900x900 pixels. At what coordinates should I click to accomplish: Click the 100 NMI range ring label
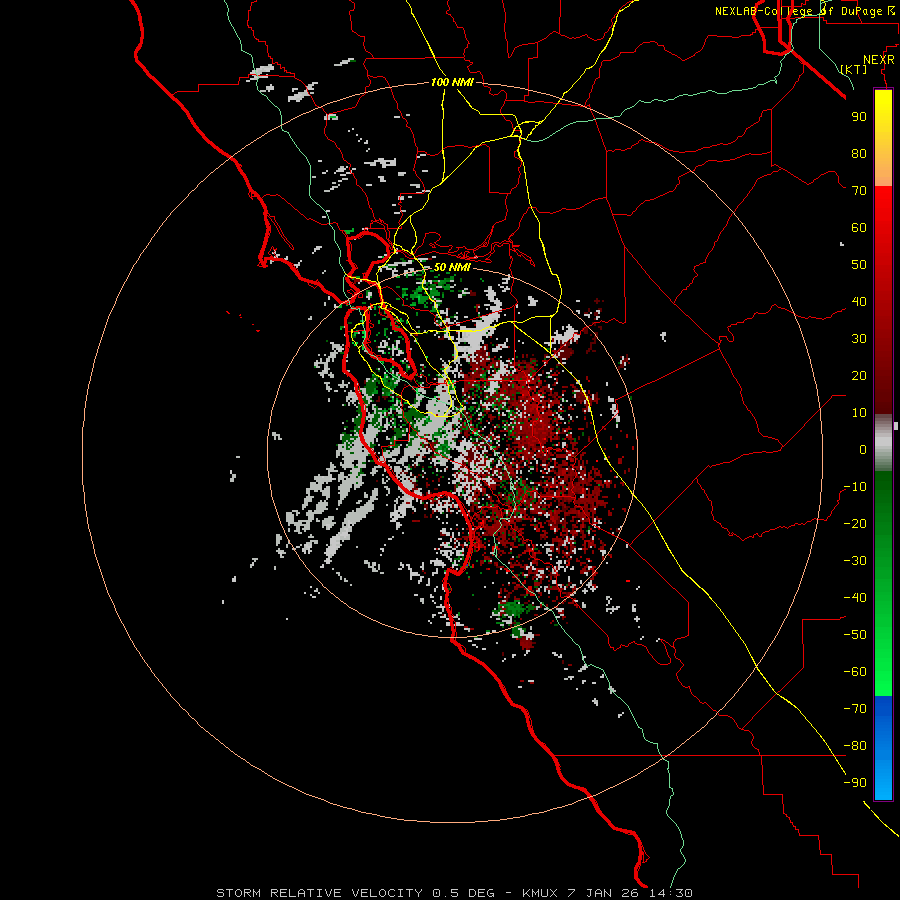pyautogui.click(x=452, y=83)
